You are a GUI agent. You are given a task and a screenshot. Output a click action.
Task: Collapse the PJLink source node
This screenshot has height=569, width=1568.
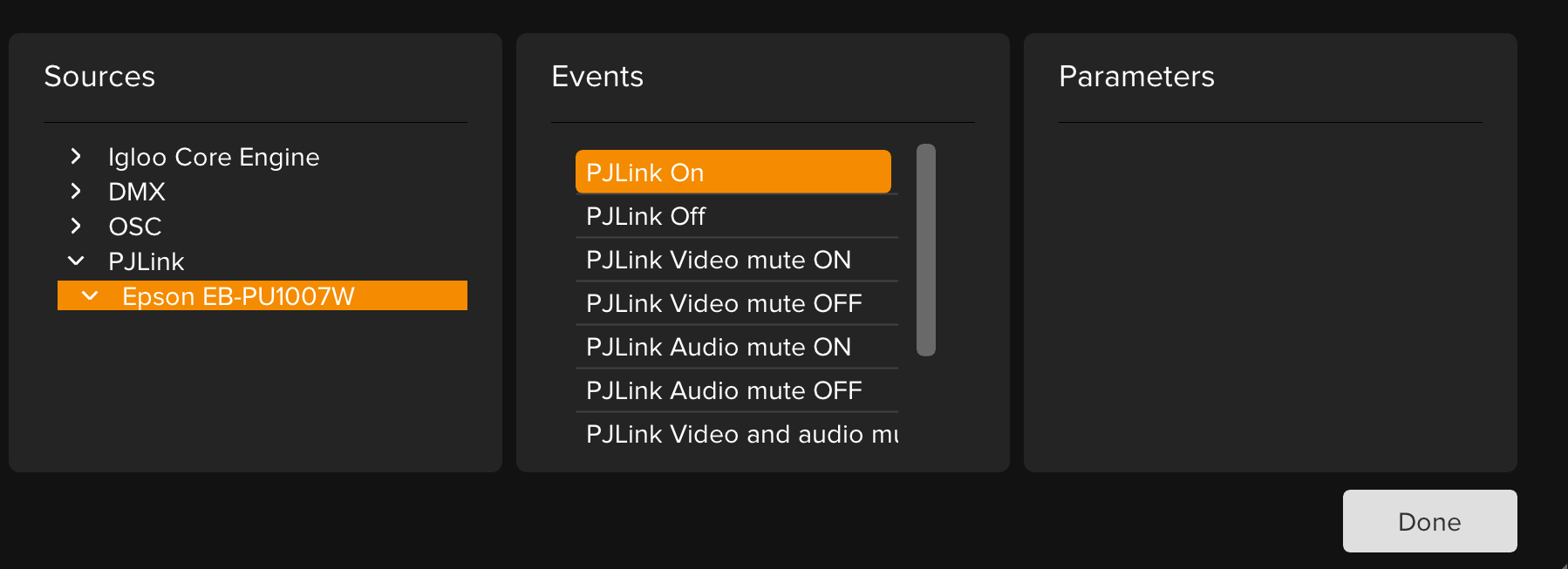pyautogui.click(x=76, y=261)
